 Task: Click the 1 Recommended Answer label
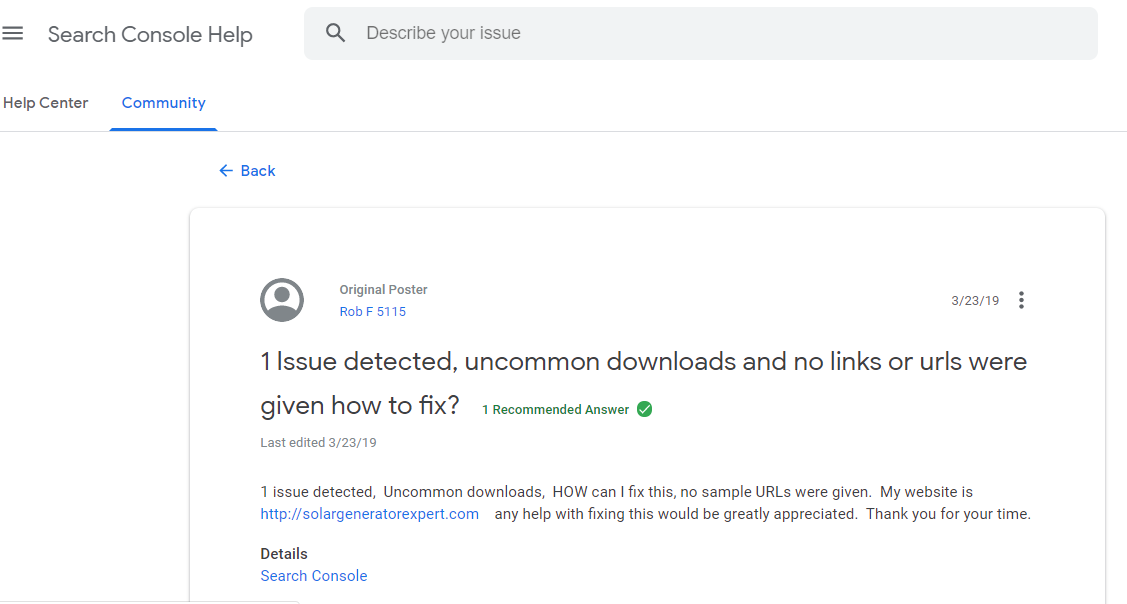[556, 410]
